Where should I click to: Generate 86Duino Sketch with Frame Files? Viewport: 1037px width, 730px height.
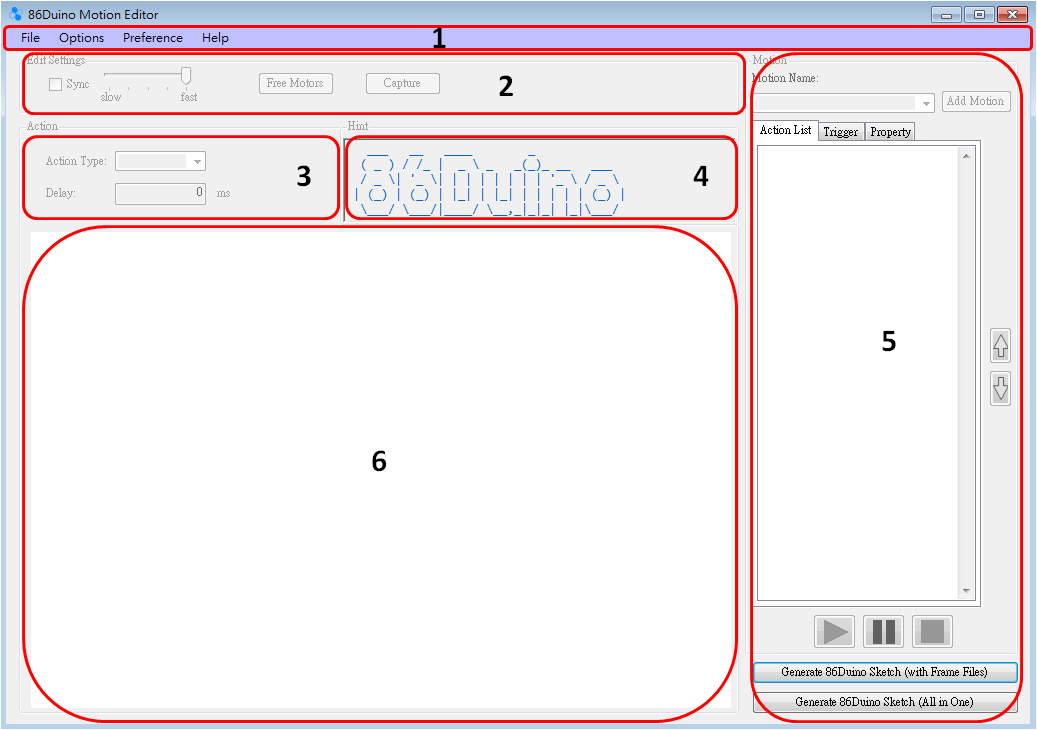click(885, 672)
